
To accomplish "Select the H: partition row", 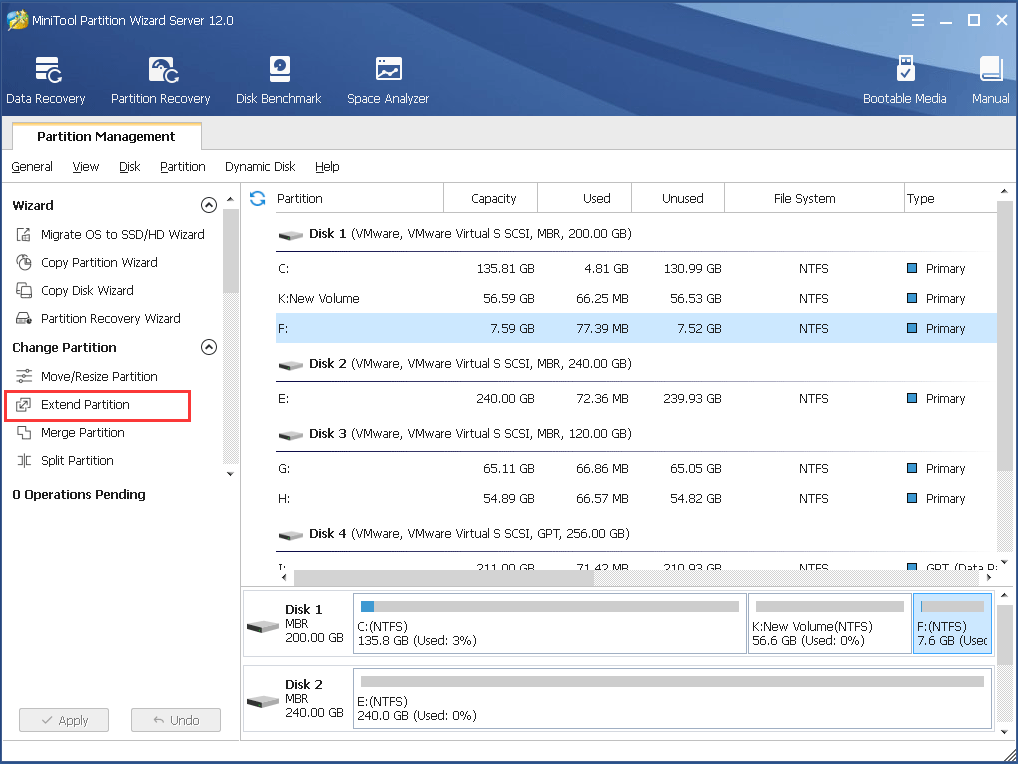I will point(636,499).
